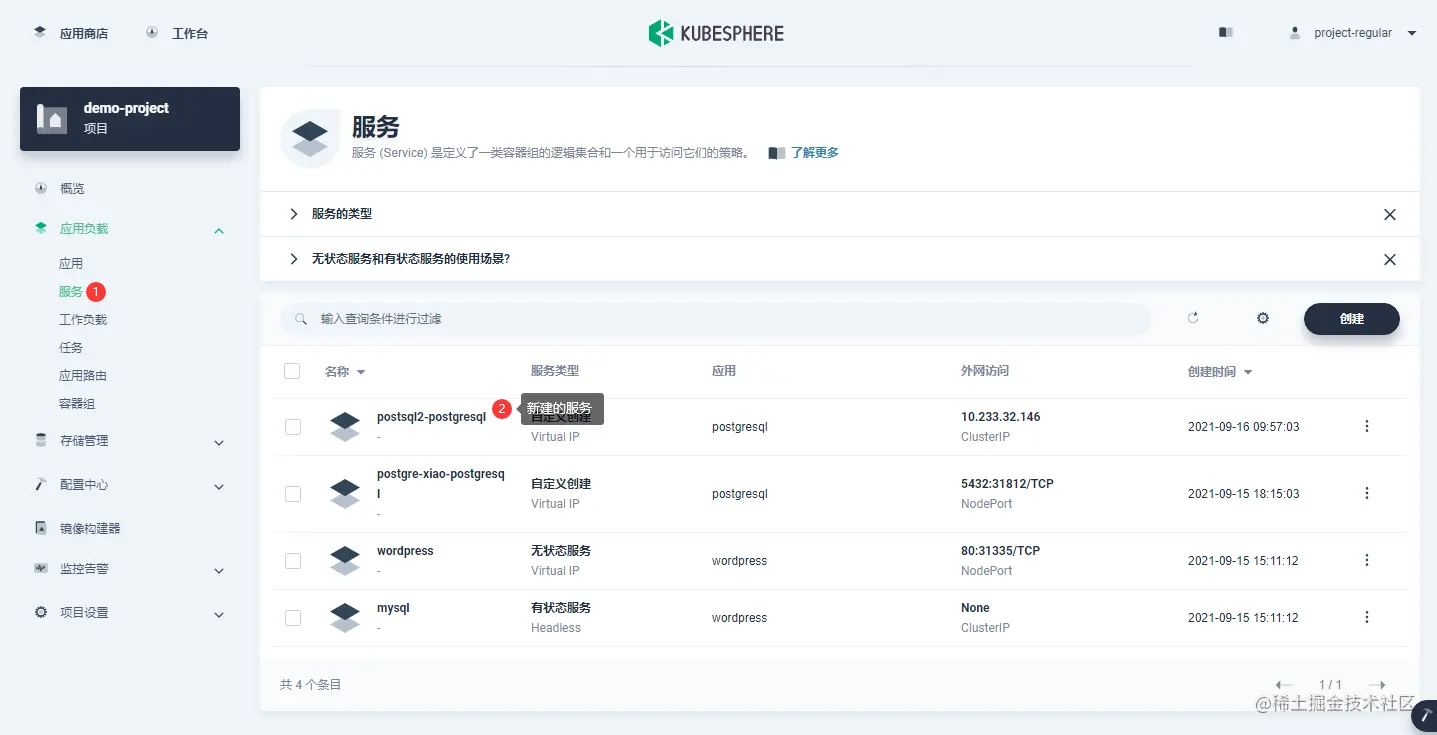Screen dimensions: 1437x735
Task: Open 镜像构建器 in the sidebar
Action: 90,528
